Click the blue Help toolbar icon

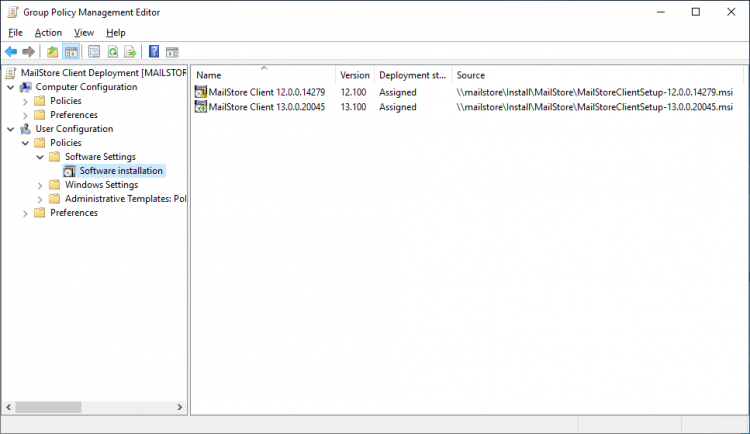154,52
